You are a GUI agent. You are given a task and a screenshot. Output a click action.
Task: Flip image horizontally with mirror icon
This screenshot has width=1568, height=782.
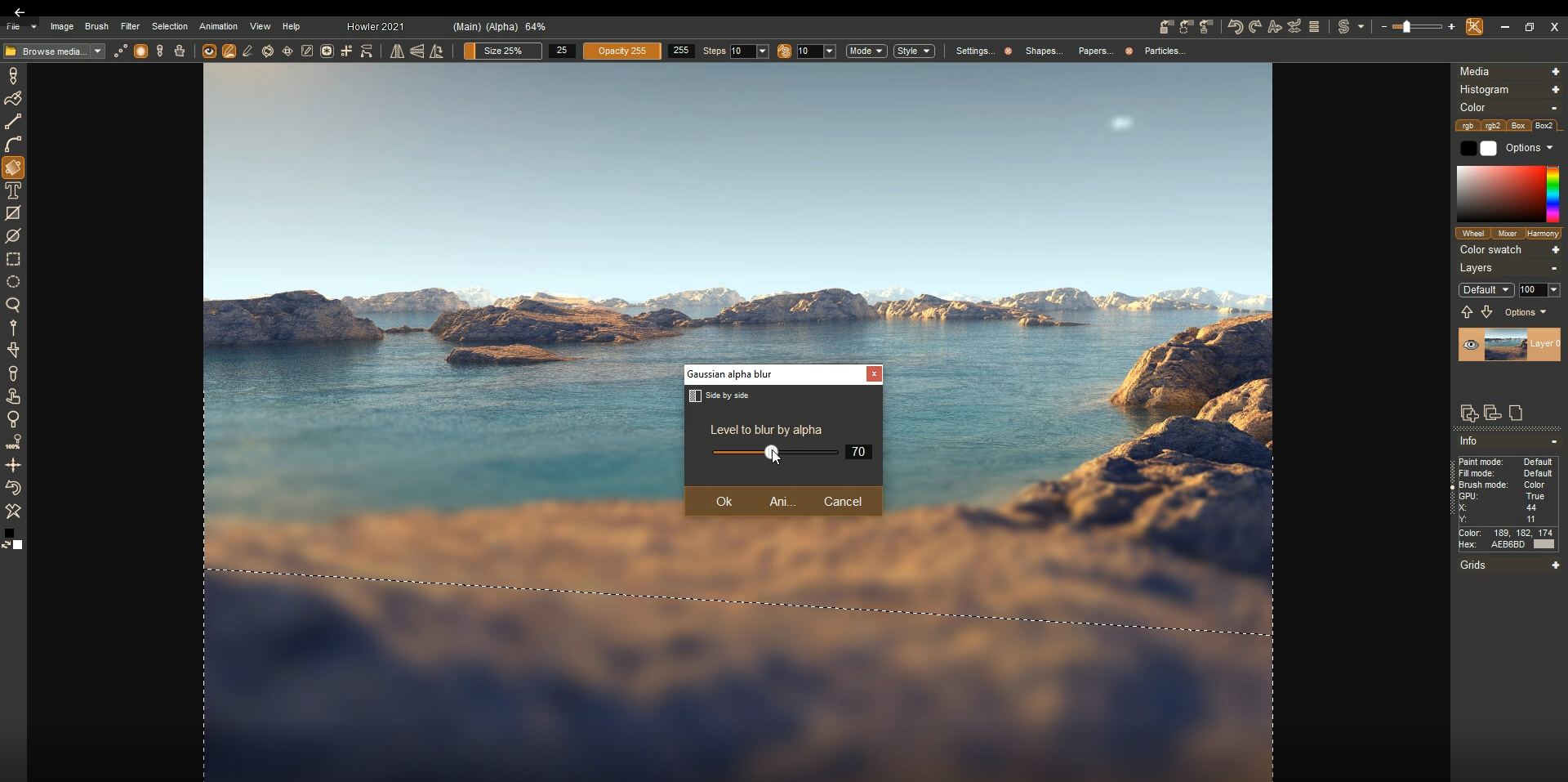[397, 51]
